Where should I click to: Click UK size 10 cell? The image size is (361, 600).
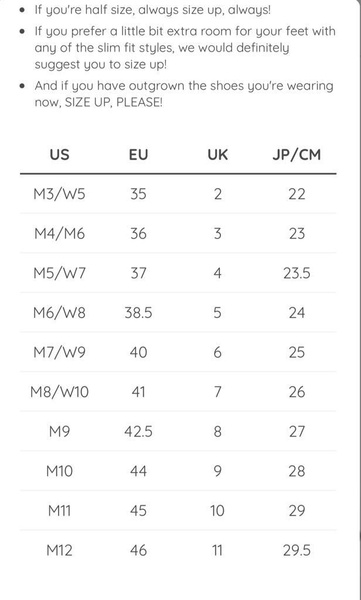[217, 511]
